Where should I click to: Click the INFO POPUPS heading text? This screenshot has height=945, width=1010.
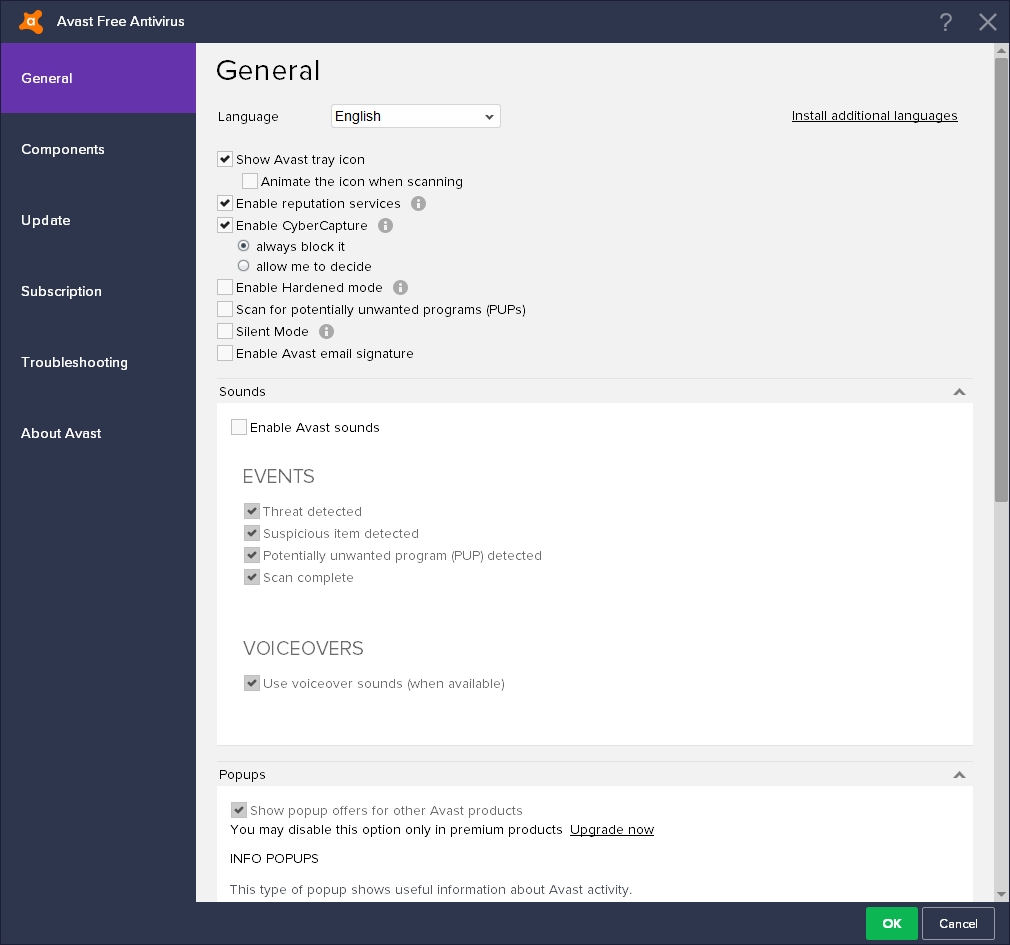point(274,858)
